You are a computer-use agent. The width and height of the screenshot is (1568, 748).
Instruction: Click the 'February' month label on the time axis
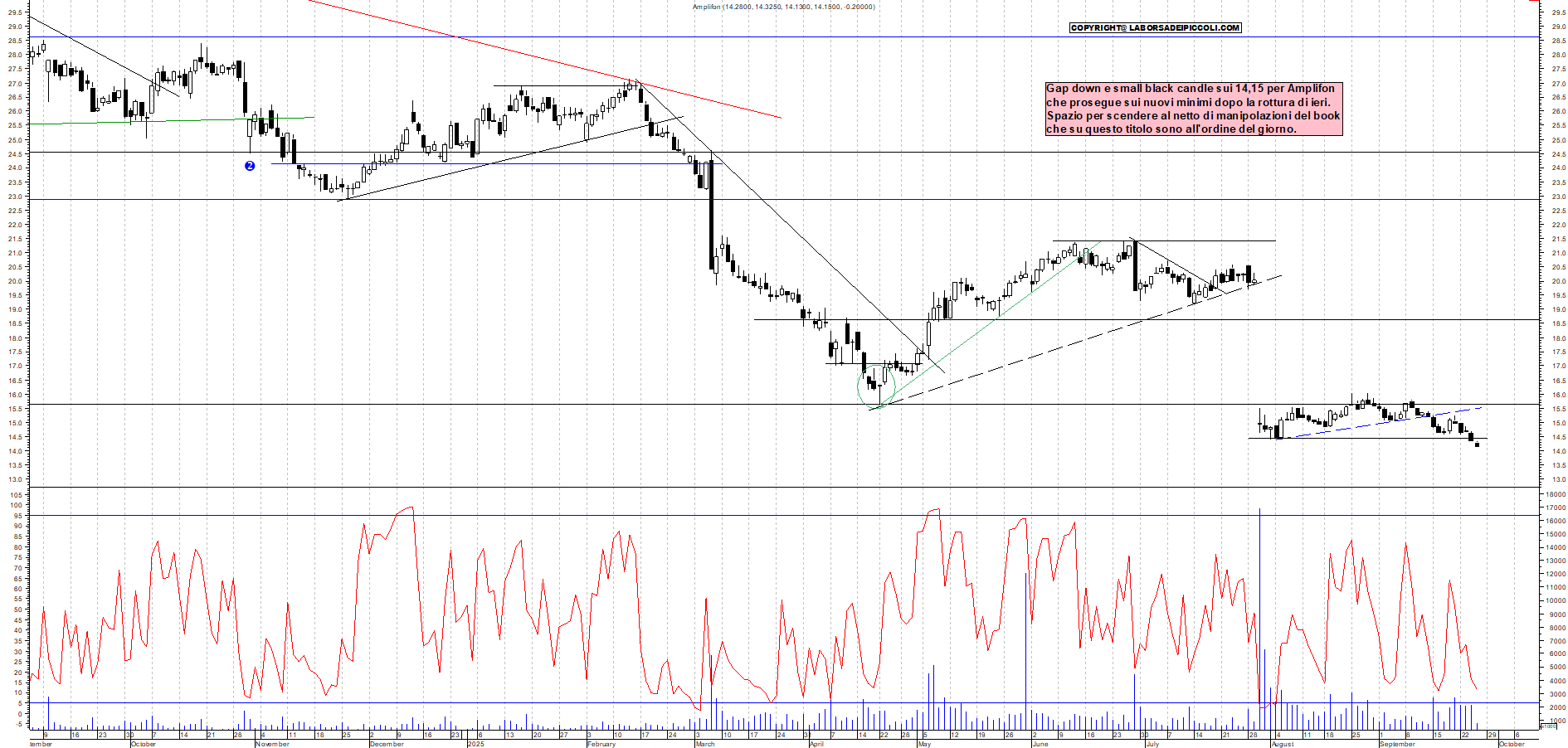(x=601, y=744)
